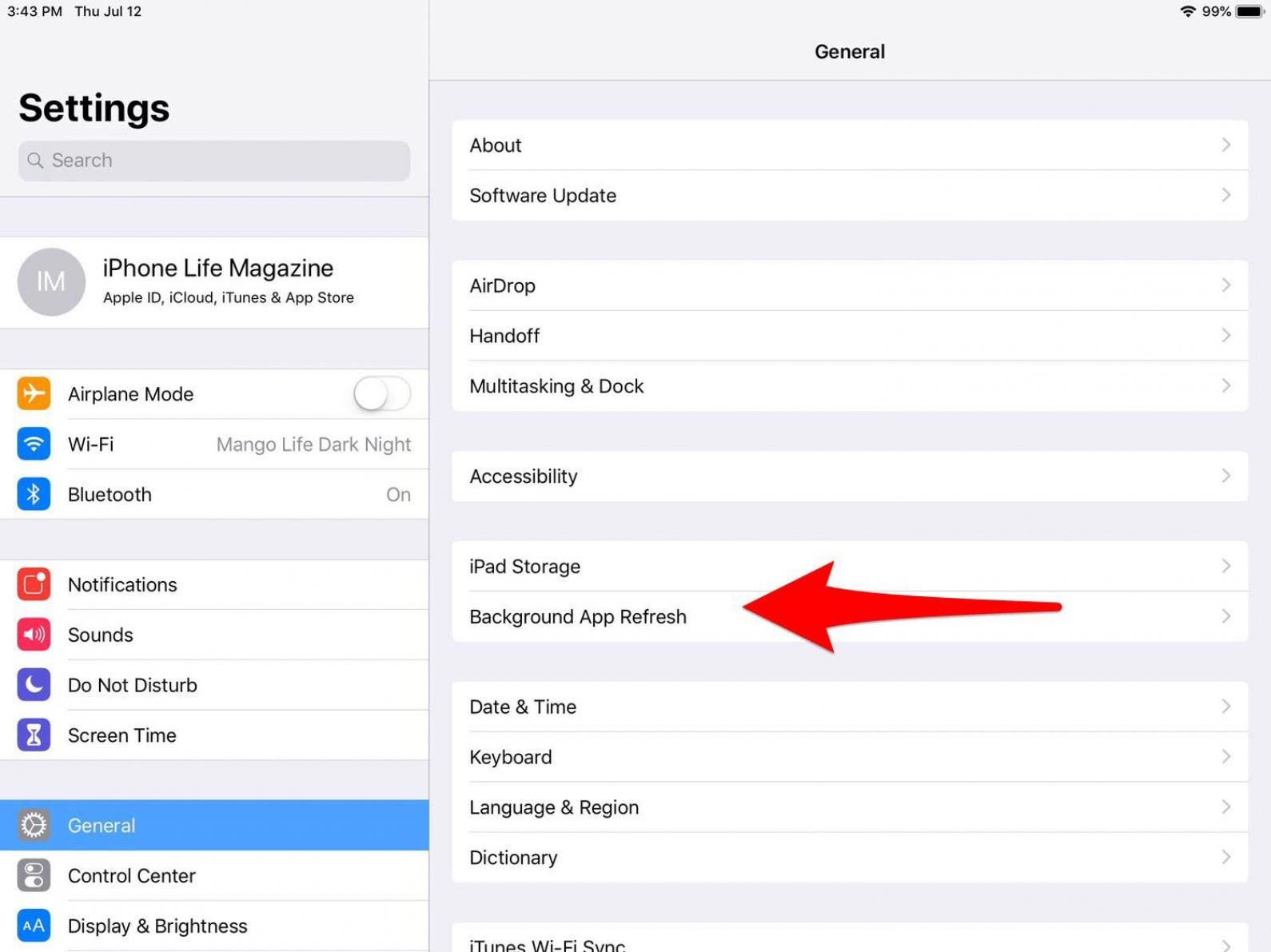Open Date & Time settings
Viewport: 1271px width, 952px height.
(x=850, y=707)
